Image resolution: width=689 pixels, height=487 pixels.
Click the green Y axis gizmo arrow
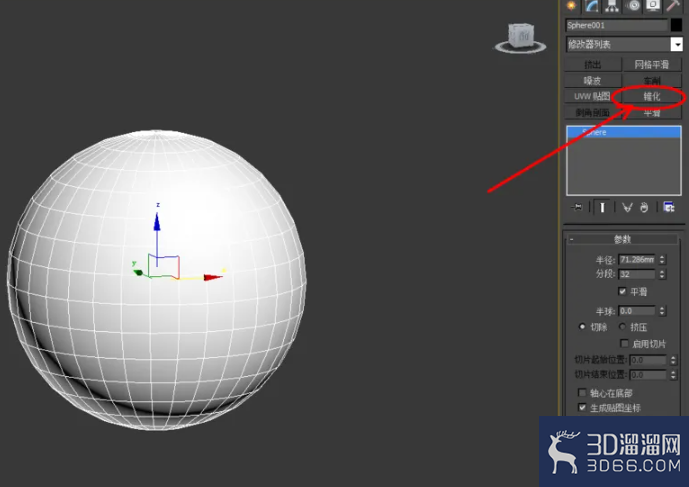[138, 272]
